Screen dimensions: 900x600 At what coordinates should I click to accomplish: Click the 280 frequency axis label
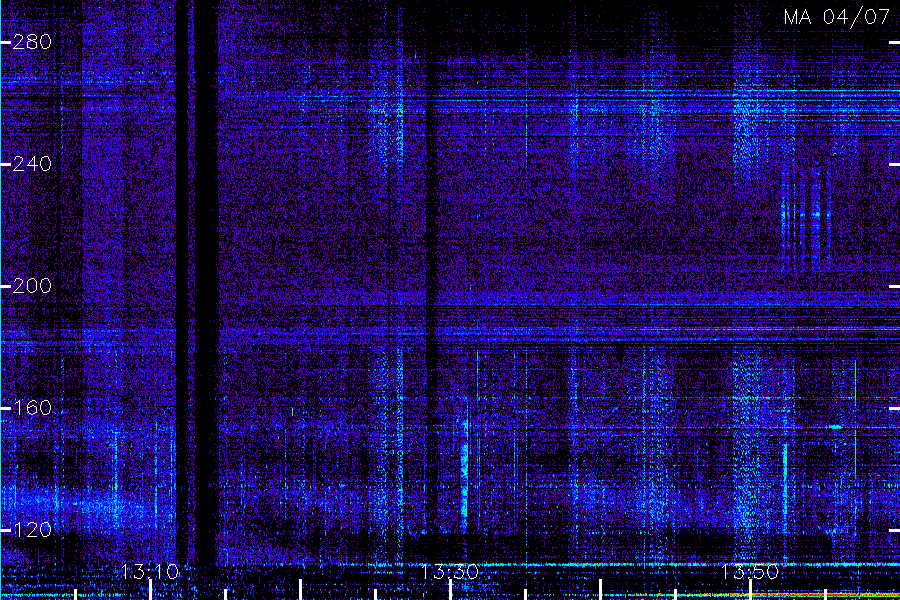point(32,42)
